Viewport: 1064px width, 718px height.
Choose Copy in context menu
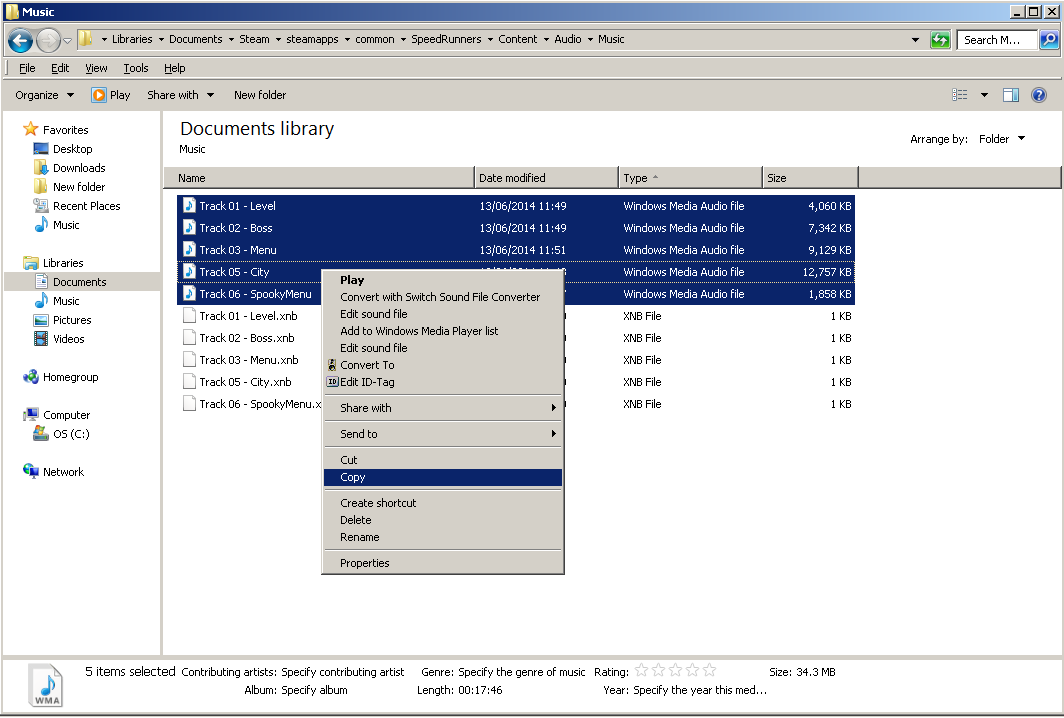tap(442, 477)
